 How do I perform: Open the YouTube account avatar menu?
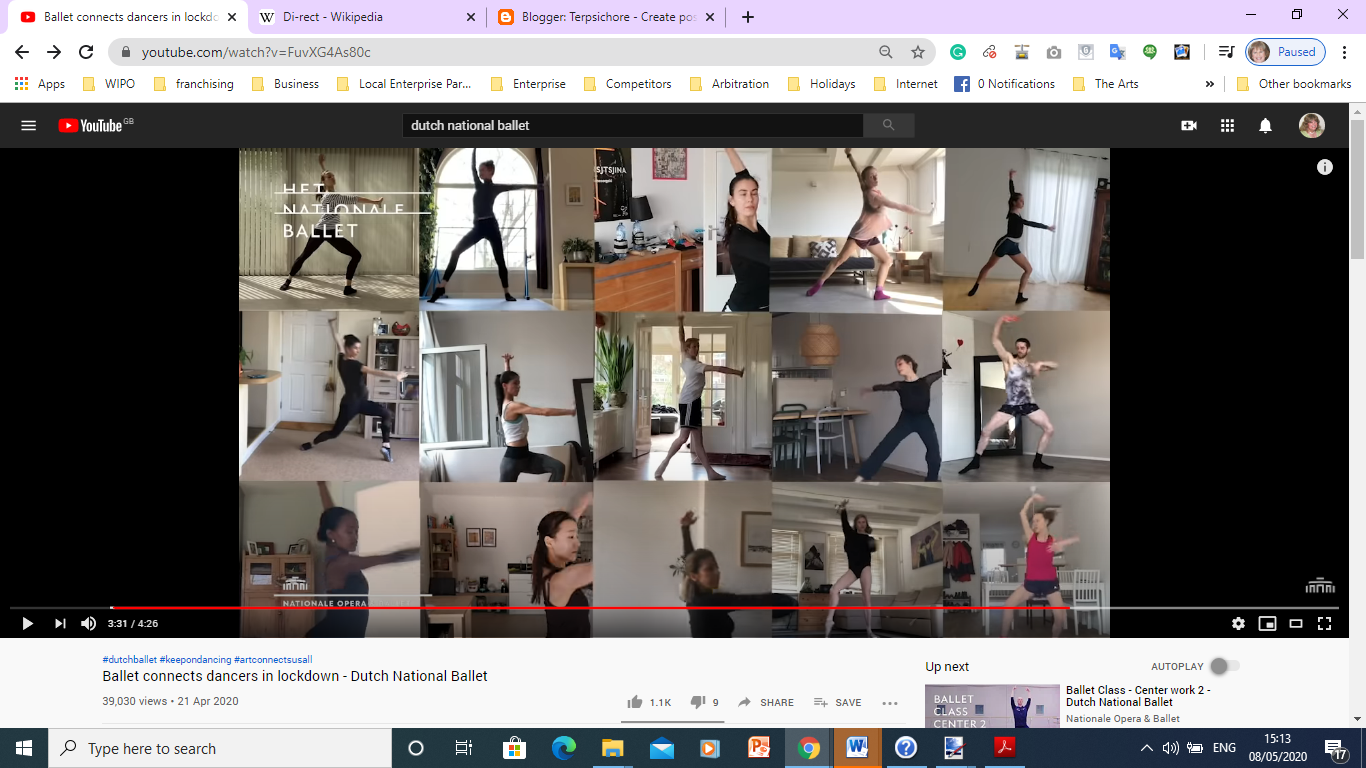click(1311, 125)
